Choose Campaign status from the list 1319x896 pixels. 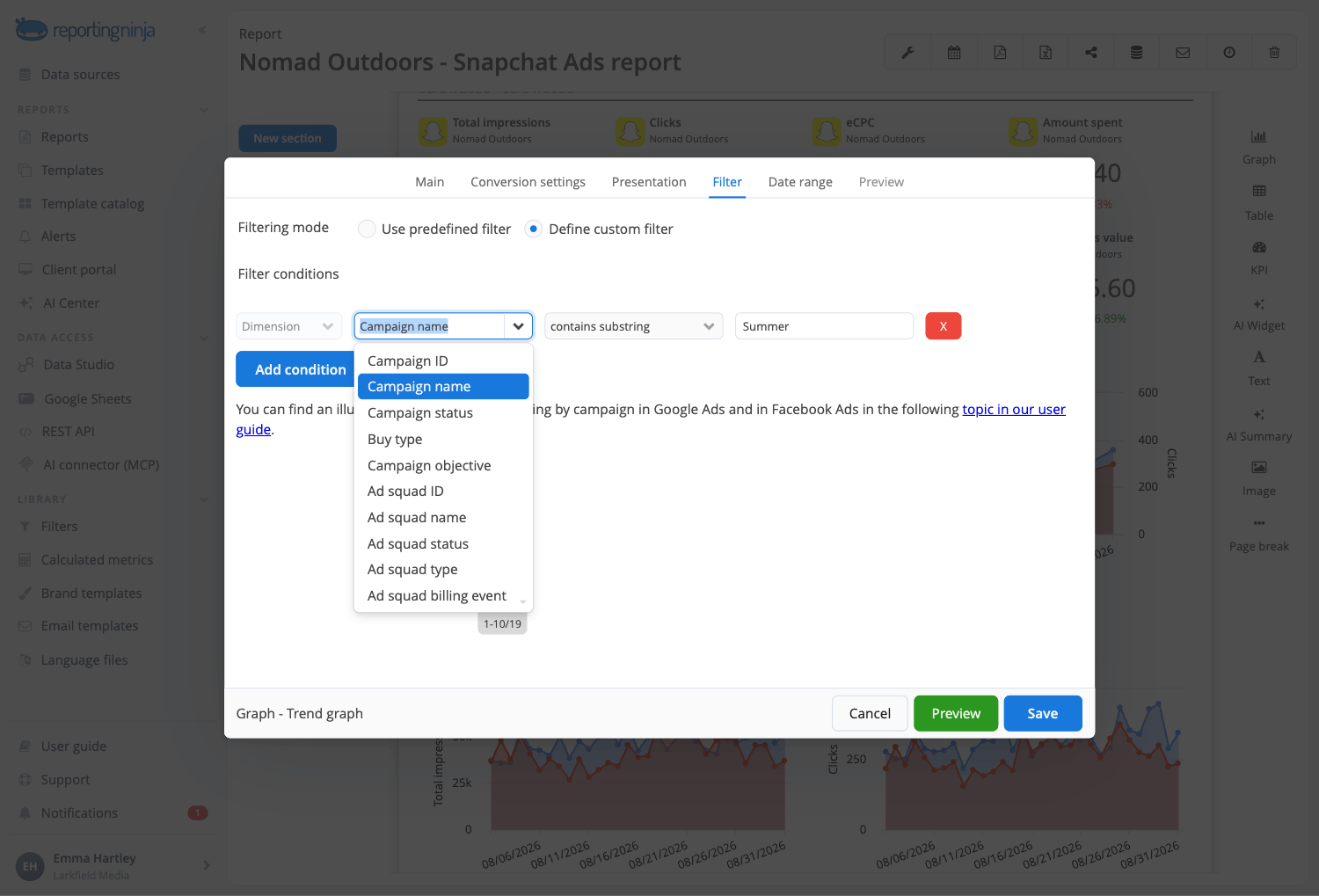443,413
